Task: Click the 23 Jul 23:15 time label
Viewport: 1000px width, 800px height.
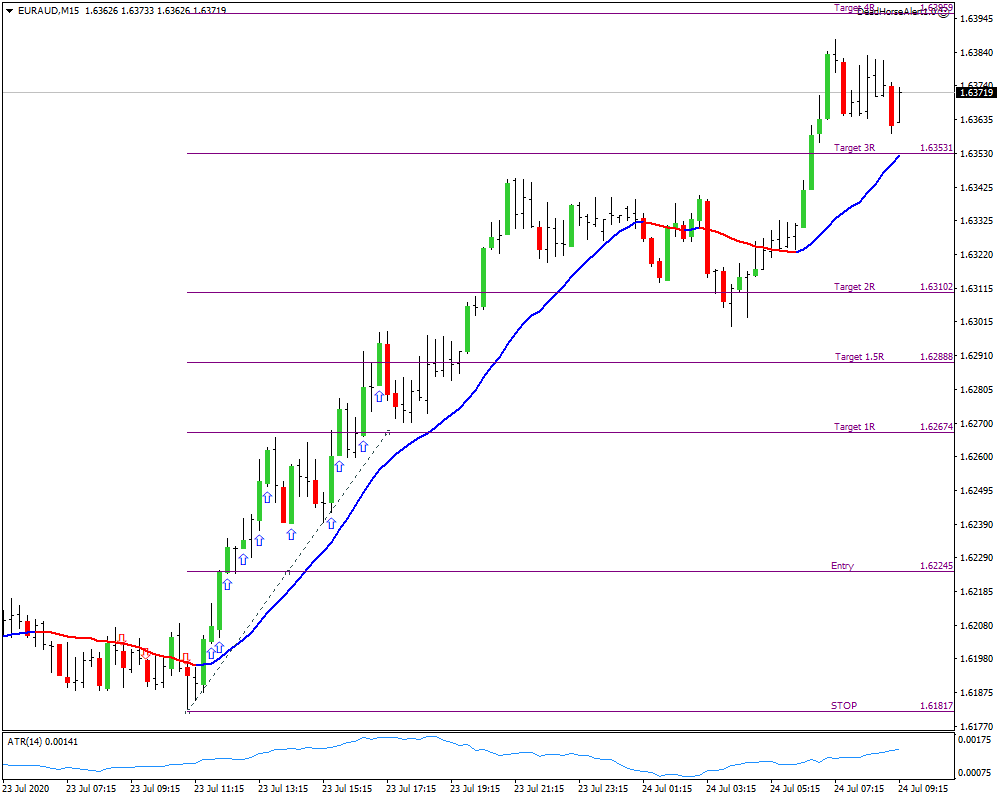Action: point(603,789)
